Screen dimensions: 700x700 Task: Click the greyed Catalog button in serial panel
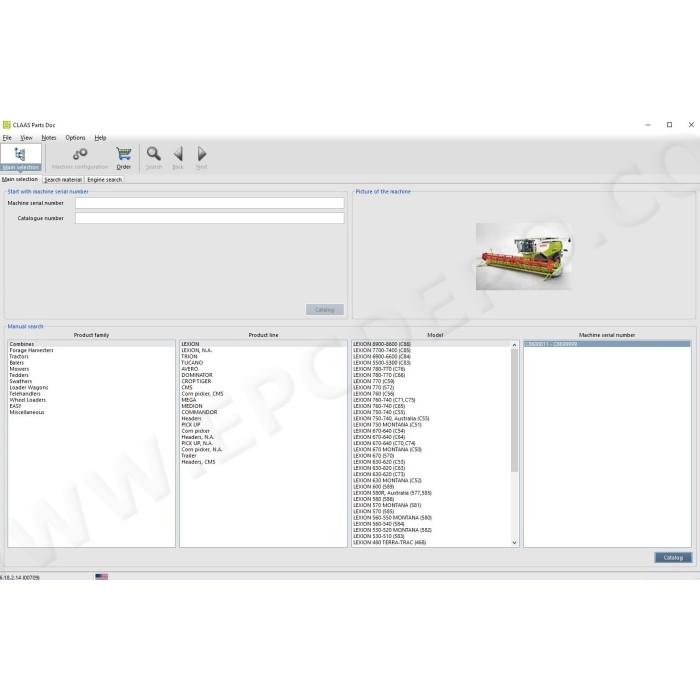coord(325,309)
